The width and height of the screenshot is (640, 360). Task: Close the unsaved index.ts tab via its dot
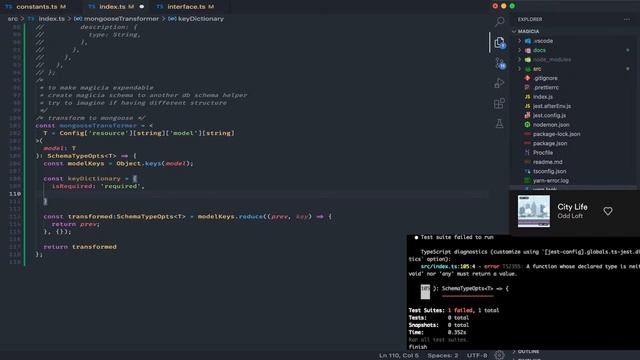click(x=142, y=7)
